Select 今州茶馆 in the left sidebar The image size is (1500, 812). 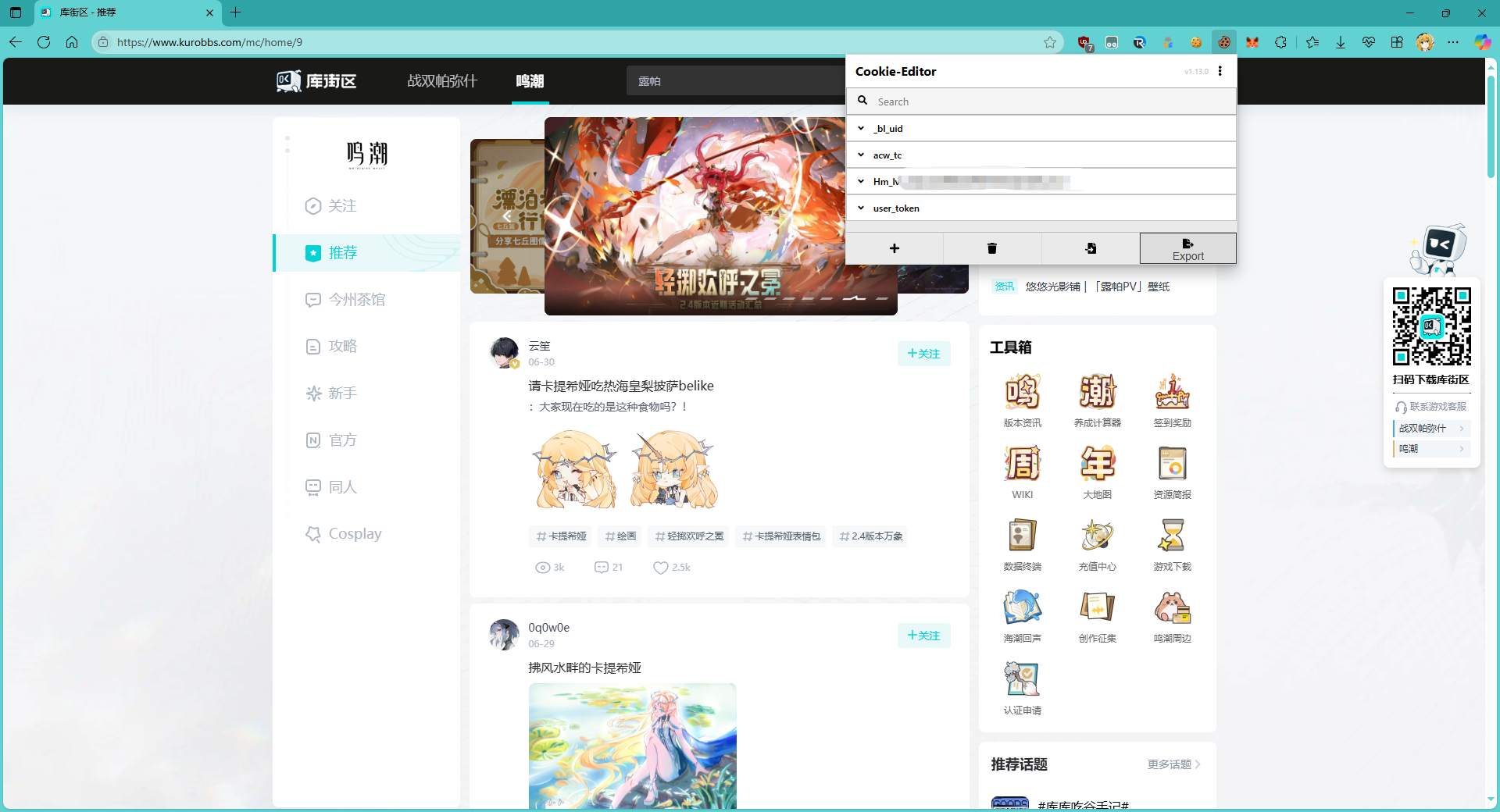coord(356,300)
